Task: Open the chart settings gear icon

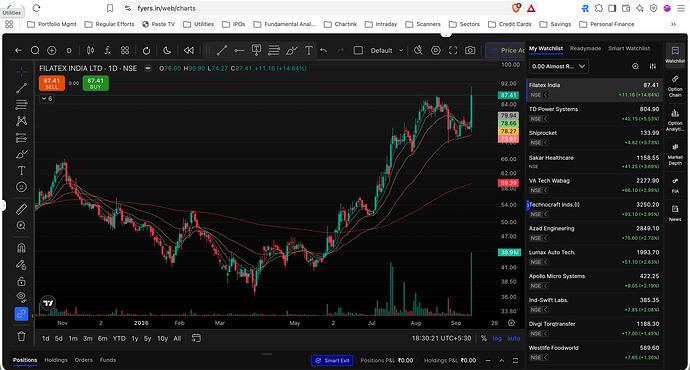Action: point(436,51)
